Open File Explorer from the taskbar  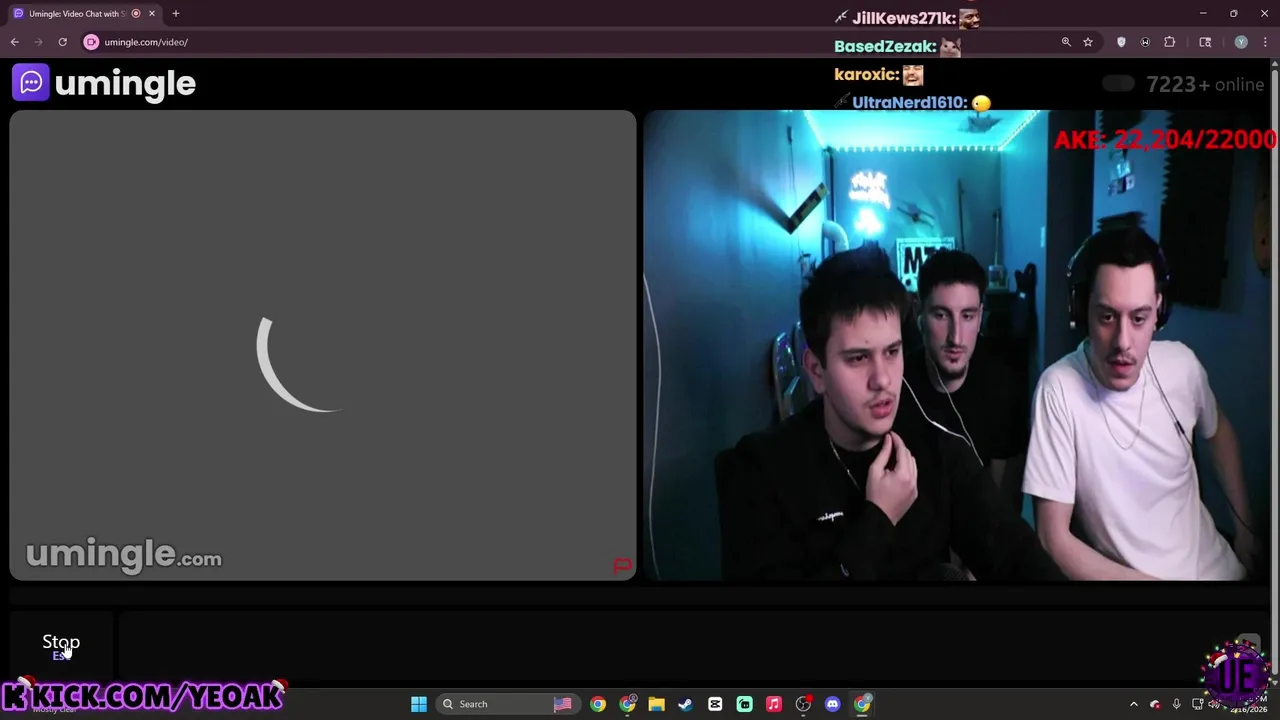pyautogui.click(x=657, y=704)
